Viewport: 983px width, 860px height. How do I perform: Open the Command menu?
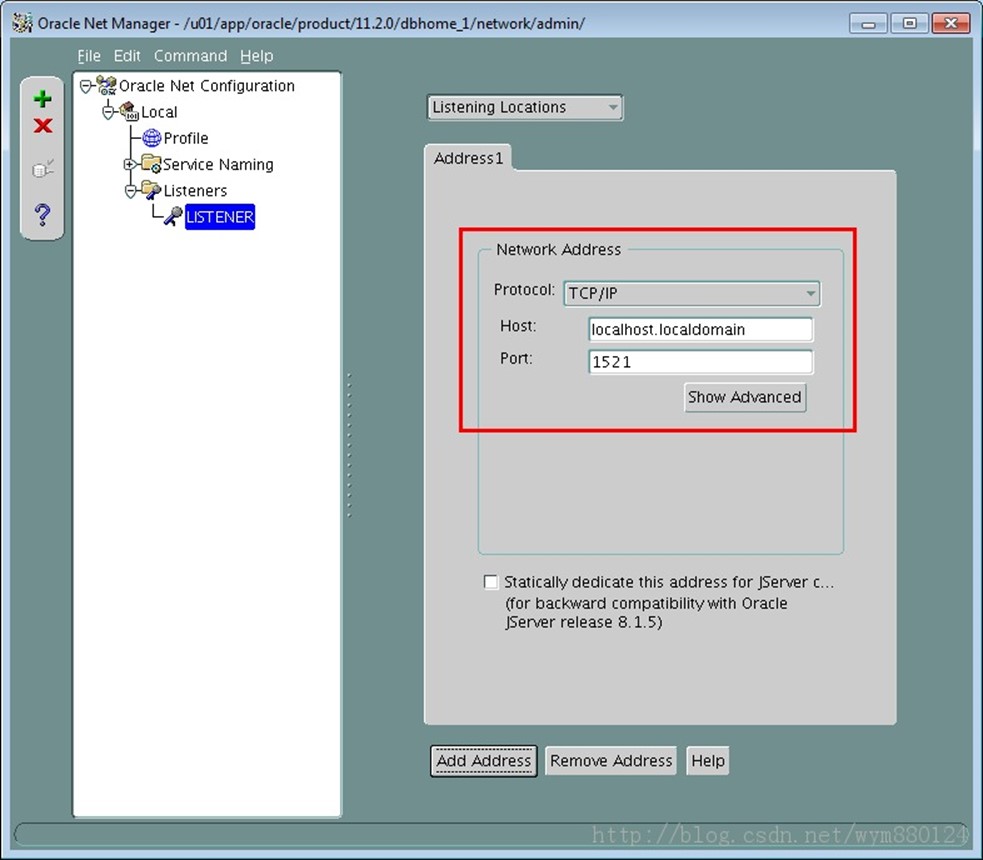[x=191, y=56]
